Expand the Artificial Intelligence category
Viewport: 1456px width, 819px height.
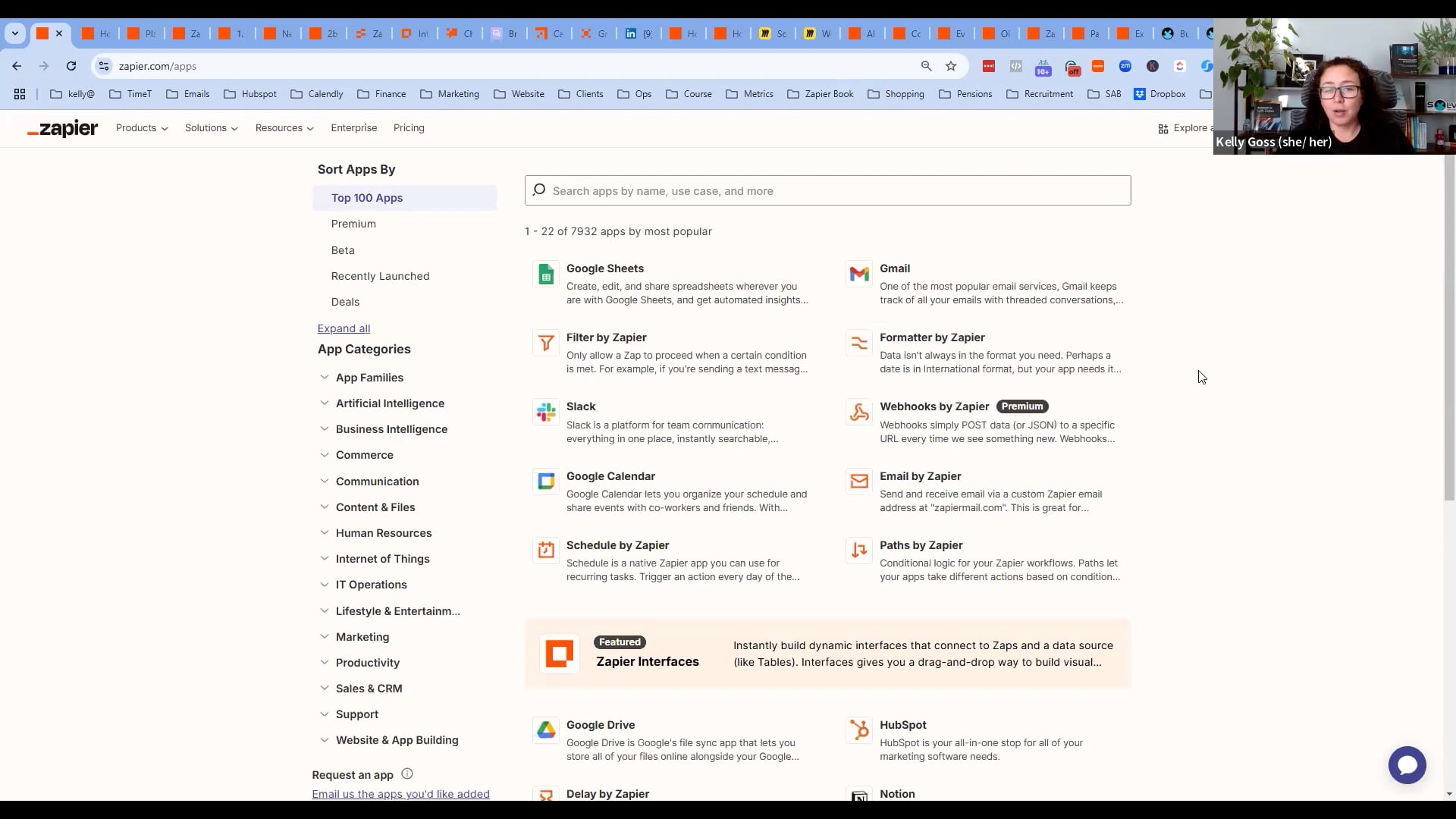390,403
